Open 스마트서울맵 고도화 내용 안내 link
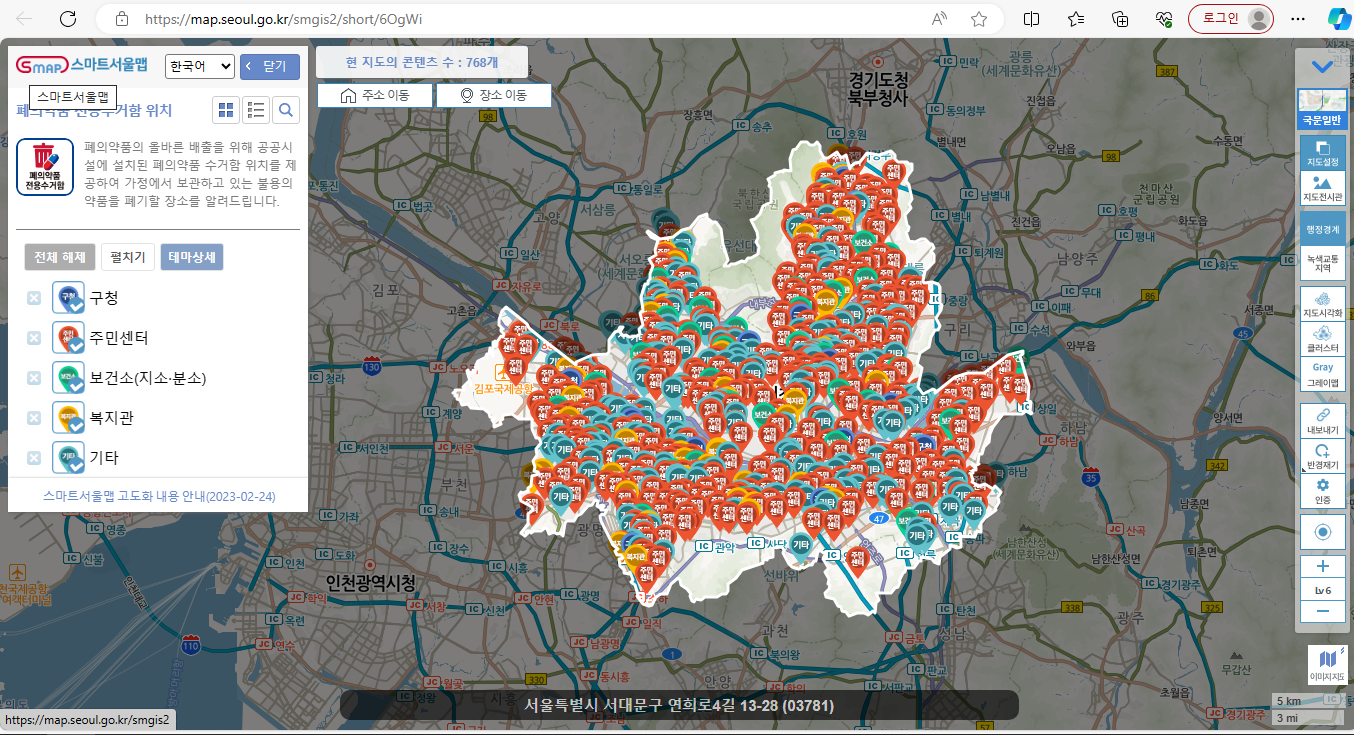 click(x=159, y=496)
